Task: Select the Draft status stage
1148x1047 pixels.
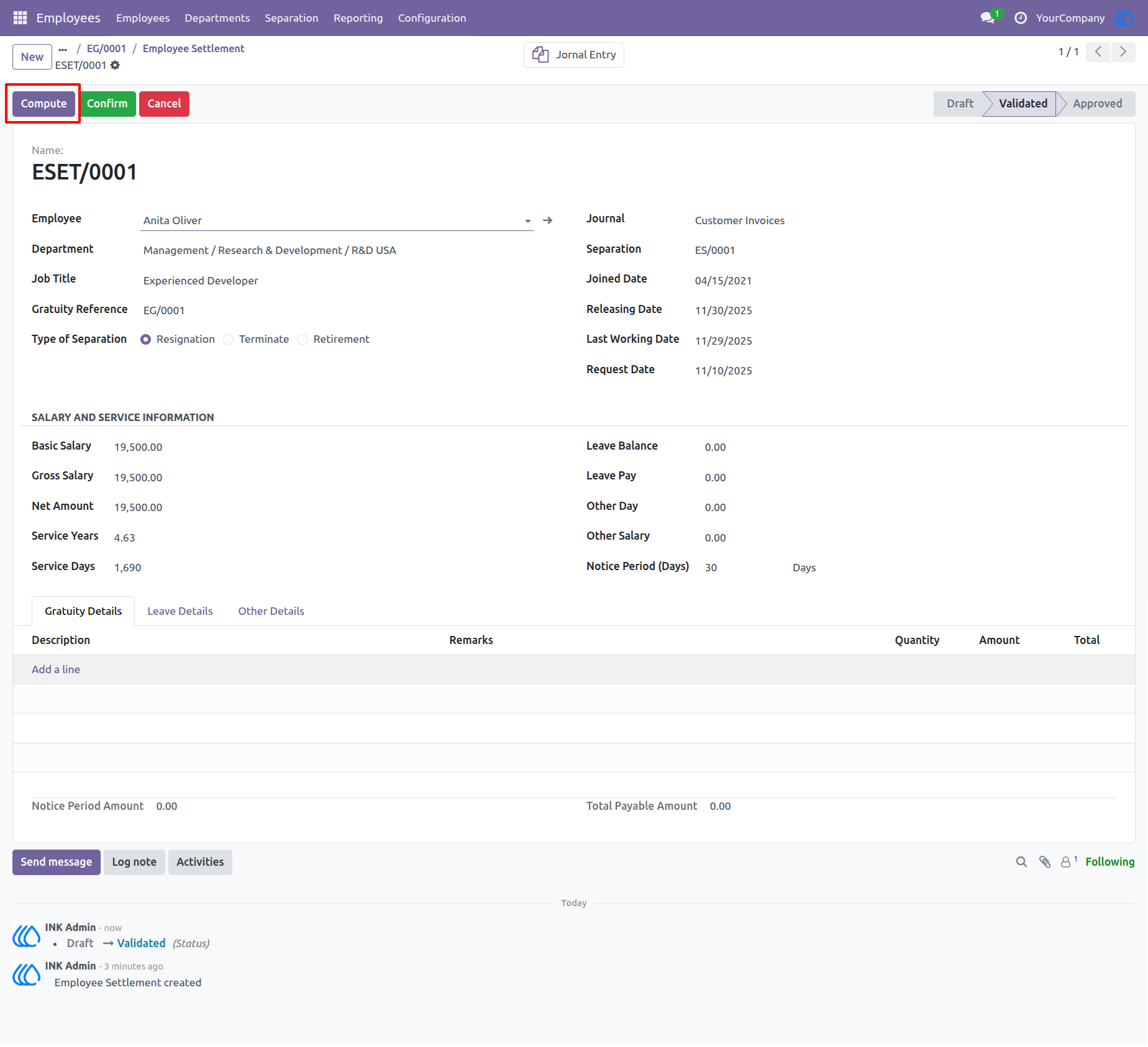Action: pos(960,104)
